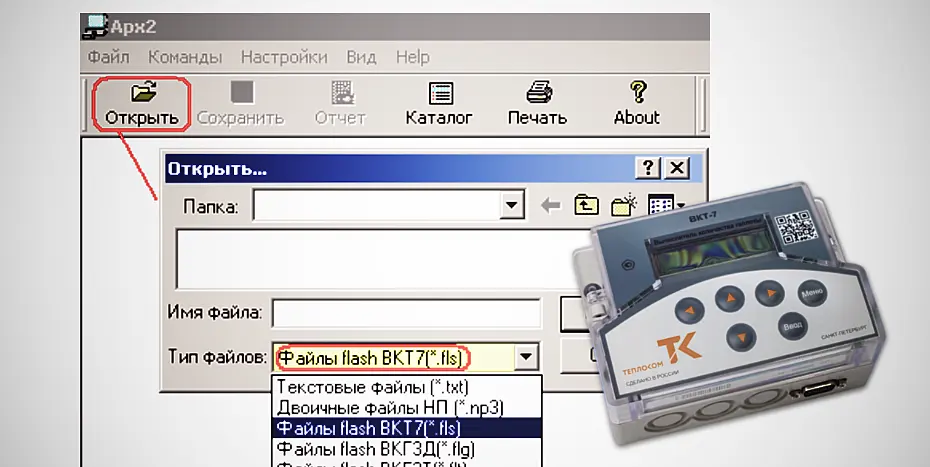Viewport: 930px width, 467px height.
Task: Select Двоичные файлы НП (*.np3) option
Action: click(x=406, y=408)
